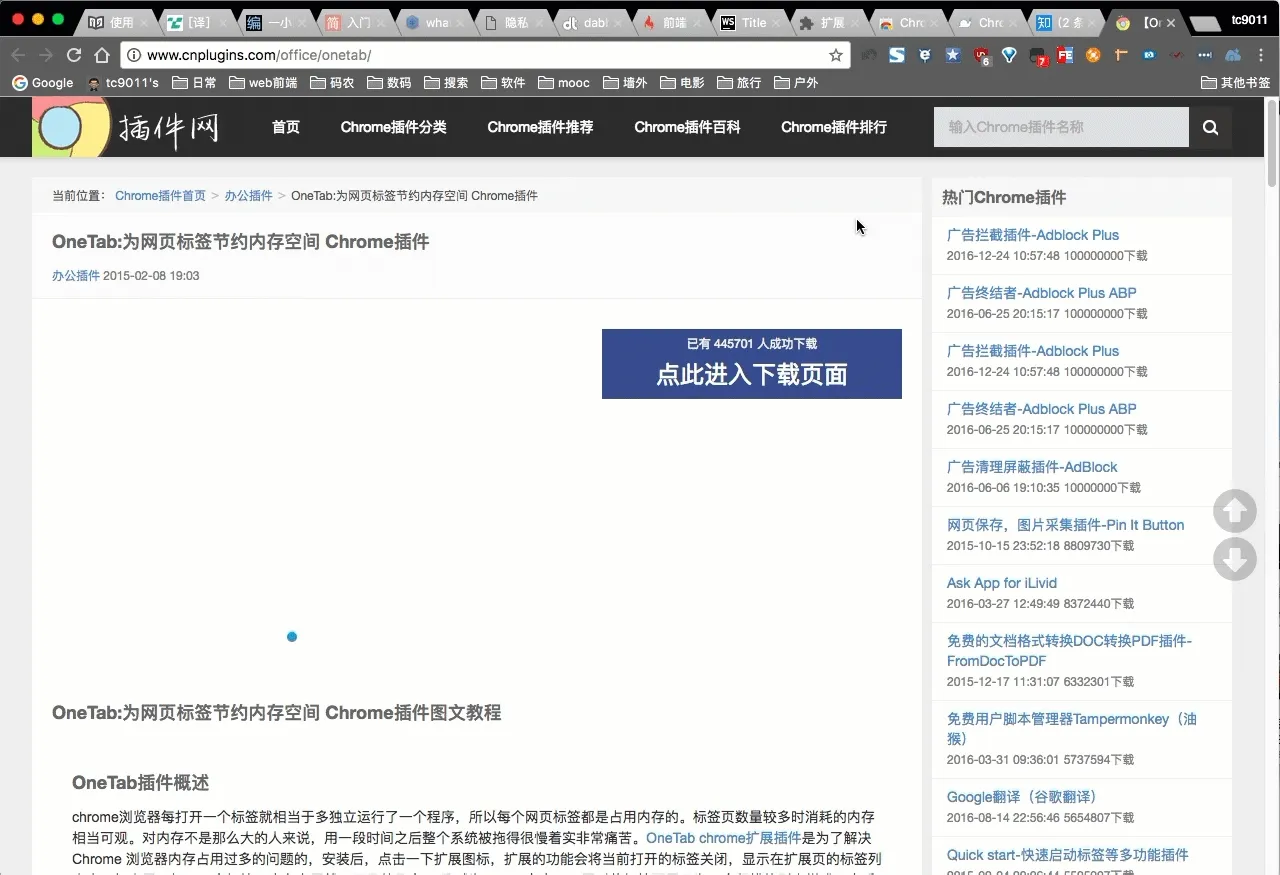The height and width of the screenshot is (875, 1280).
Task: Bookmark this page with the star icon
Action: pos(836,55)
